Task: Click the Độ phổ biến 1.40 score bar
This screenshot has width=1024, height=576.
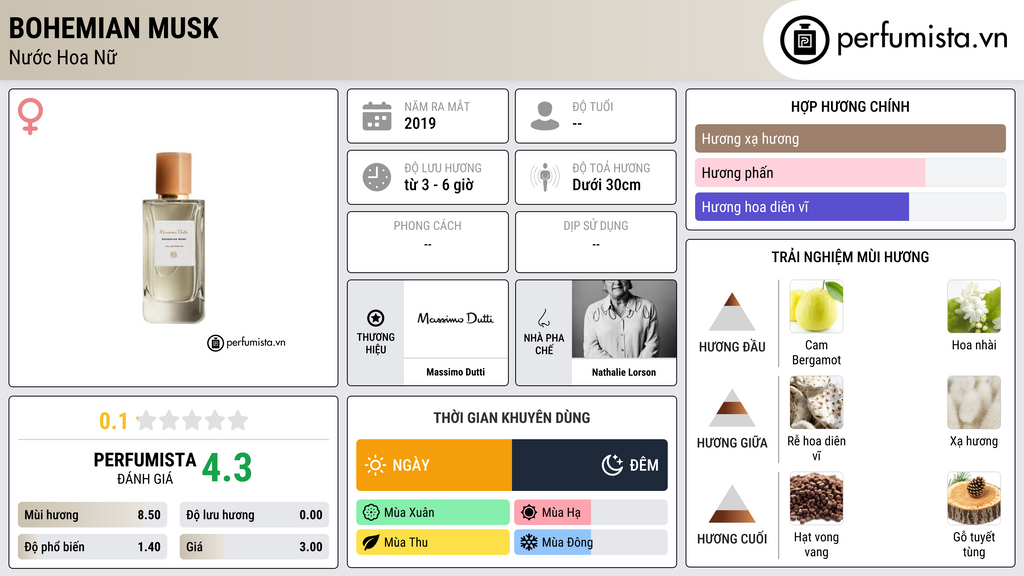Action: coord(92,547)
